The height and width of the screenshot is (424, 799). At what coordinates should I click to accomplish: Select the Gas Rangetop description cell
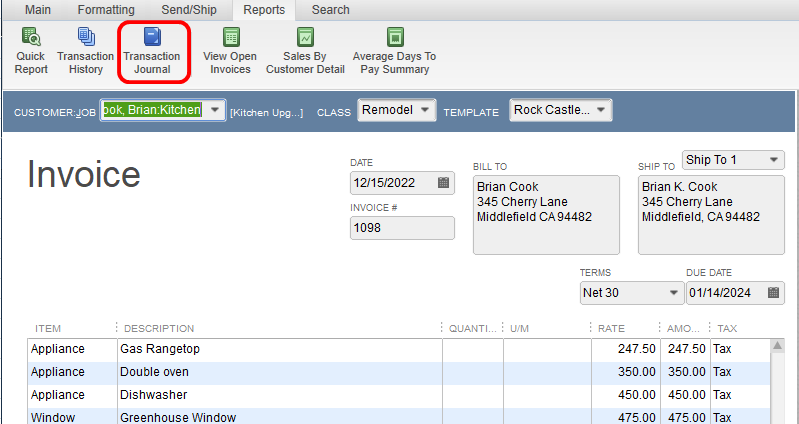[280, 349]
